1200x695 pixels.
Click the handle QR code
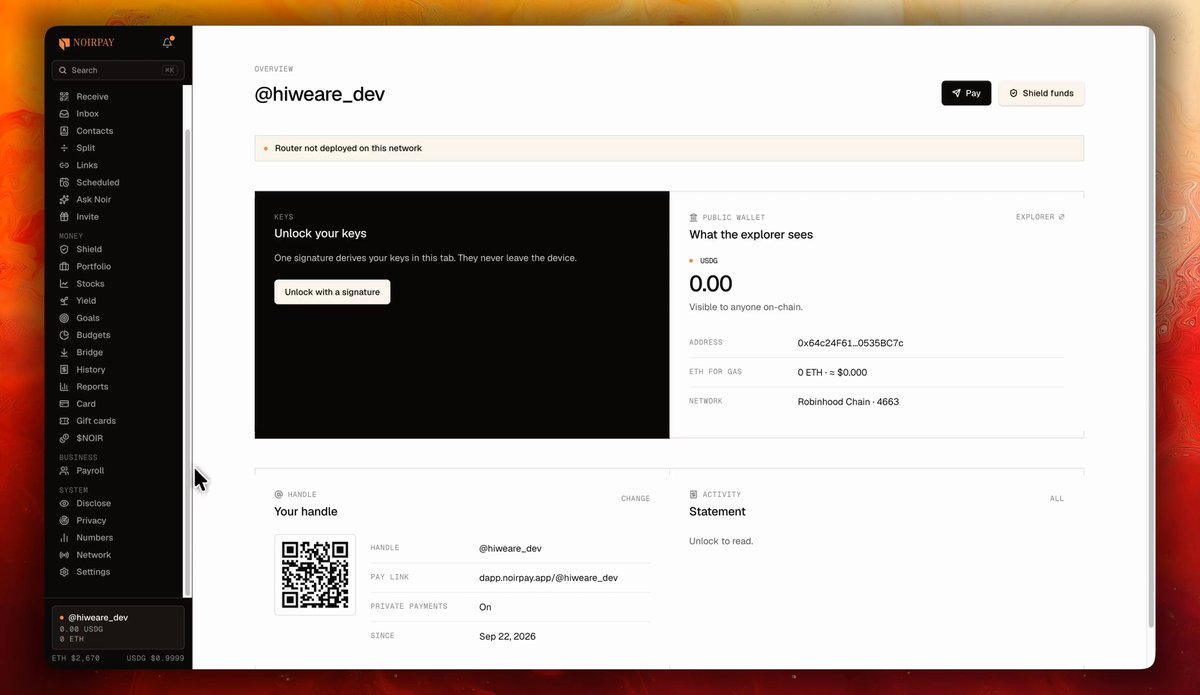(315, 575)
